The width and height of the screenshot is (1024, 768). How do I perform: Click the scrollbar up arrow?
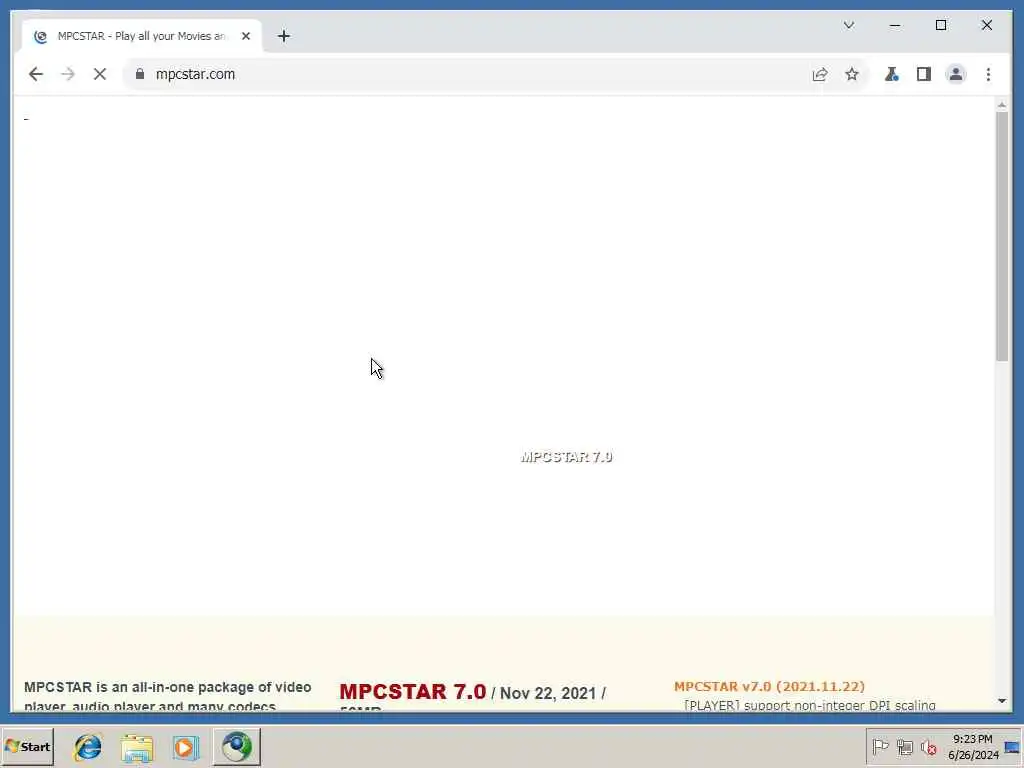(x=1002, y=105)
